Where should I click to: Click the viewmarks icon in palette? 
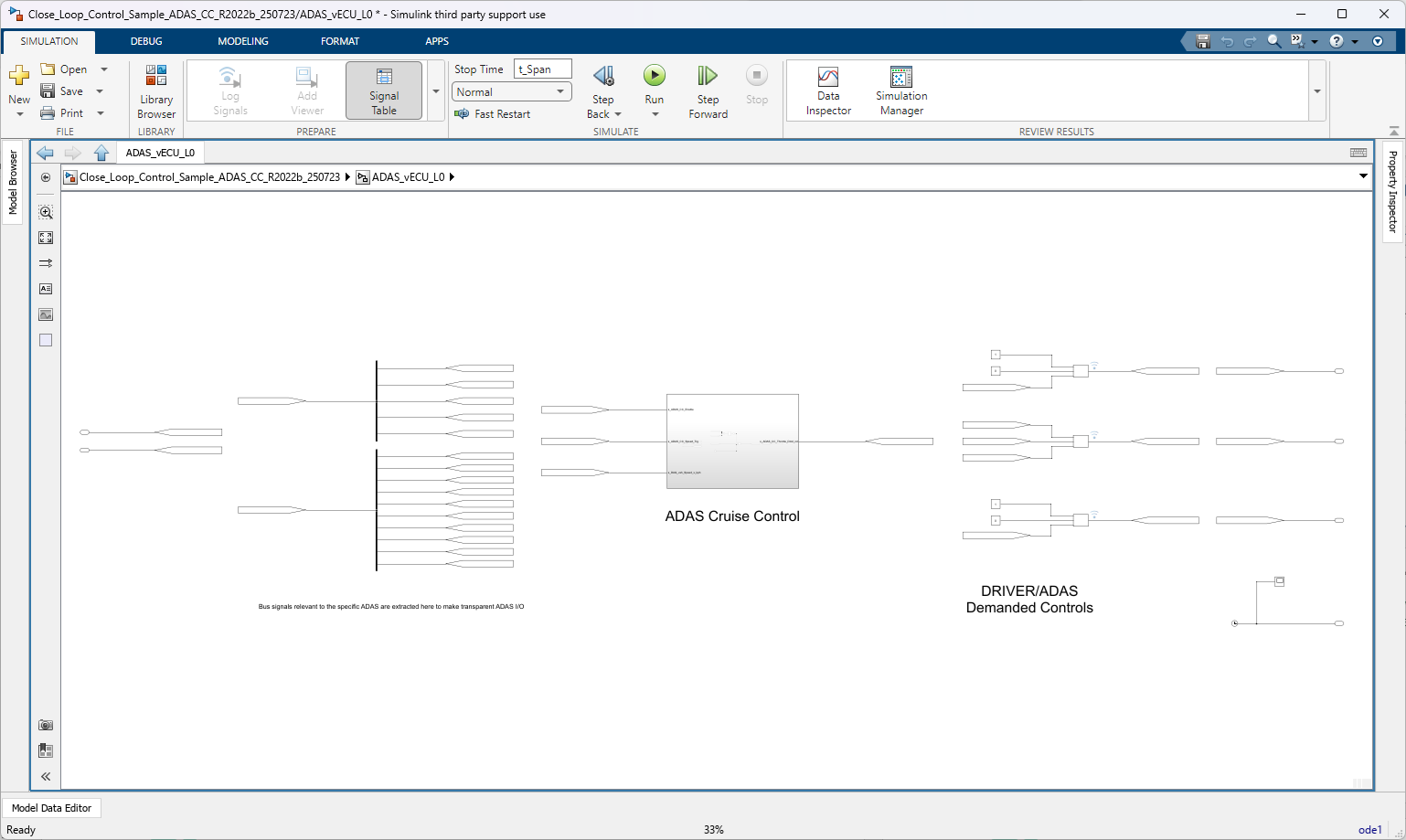click(x=46, y=750)
